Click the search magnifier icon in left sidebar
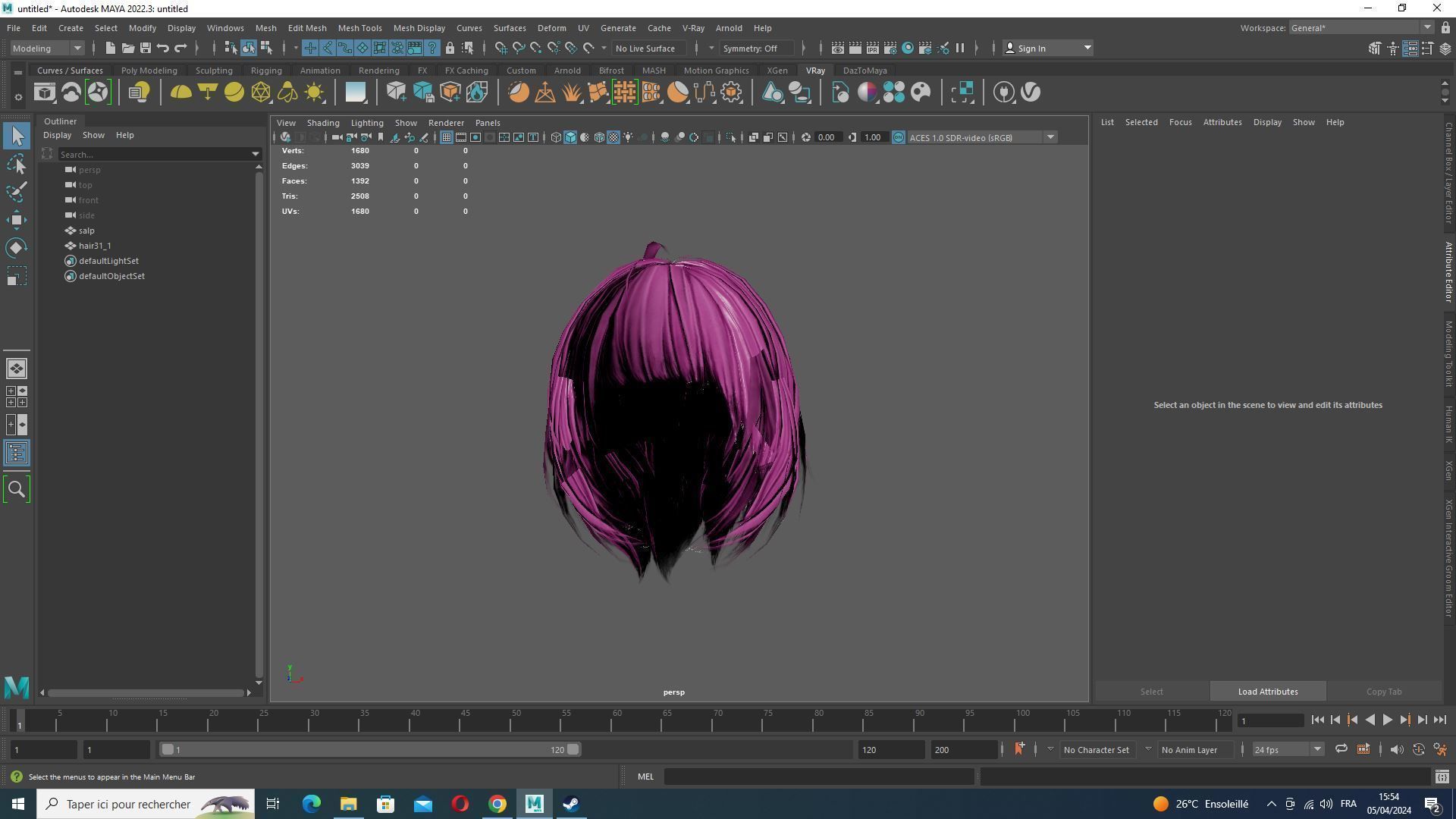1456x819 pixels. coord(17,489)
